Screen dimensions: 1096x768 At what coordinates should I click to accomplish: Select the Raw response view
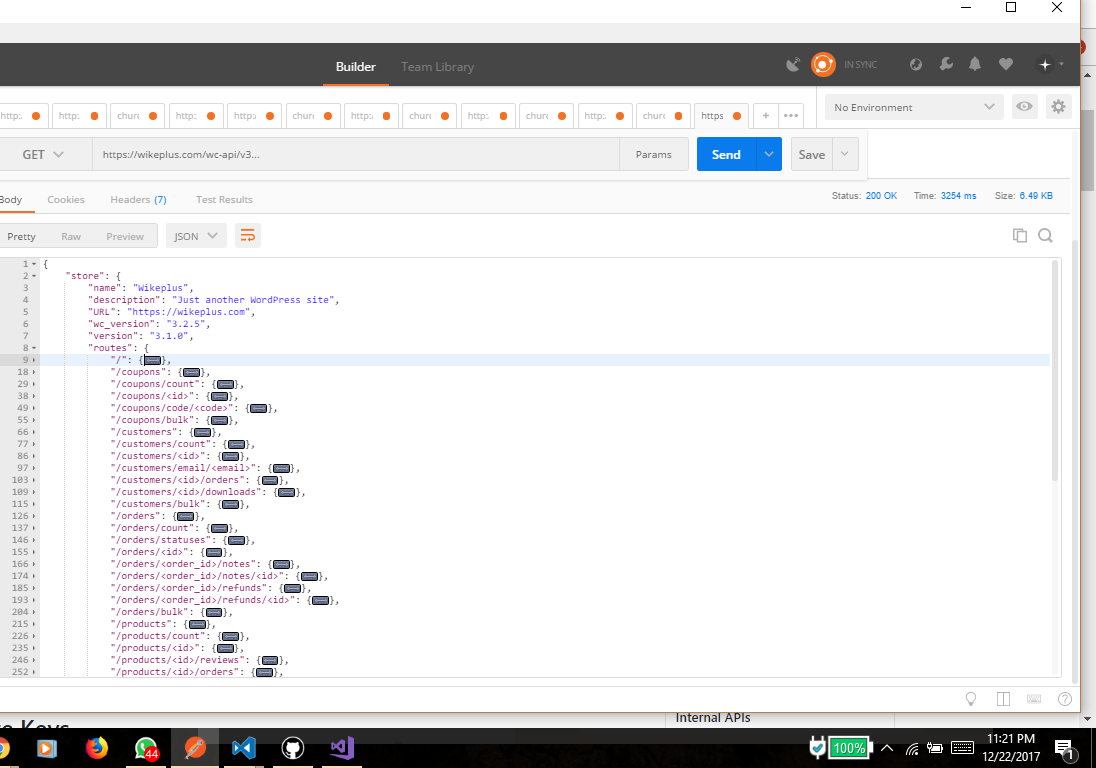(71, 236)
